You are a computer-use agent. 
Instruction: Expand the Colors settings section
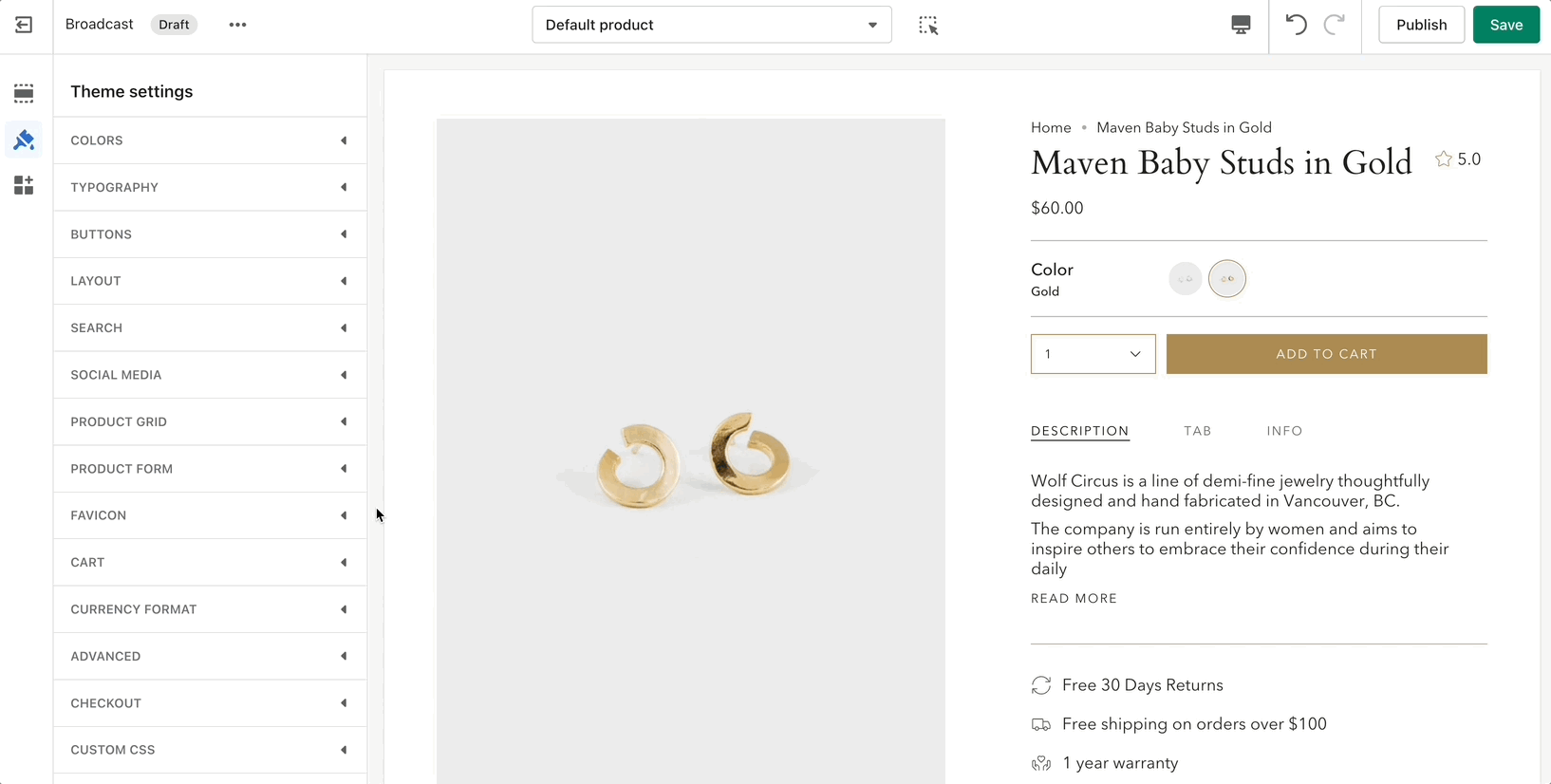[210, 140]
